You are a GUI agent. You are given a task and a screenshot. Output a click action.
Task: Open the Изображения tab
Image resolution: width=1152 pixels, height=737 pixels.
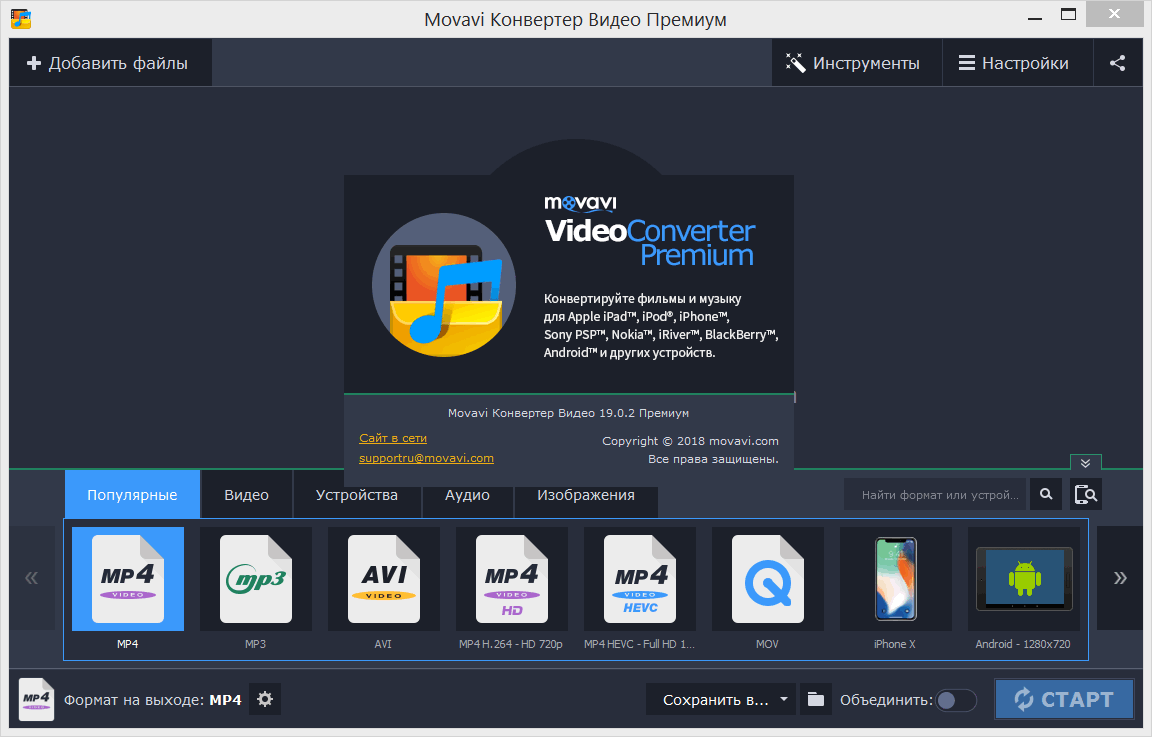(586, 495)
